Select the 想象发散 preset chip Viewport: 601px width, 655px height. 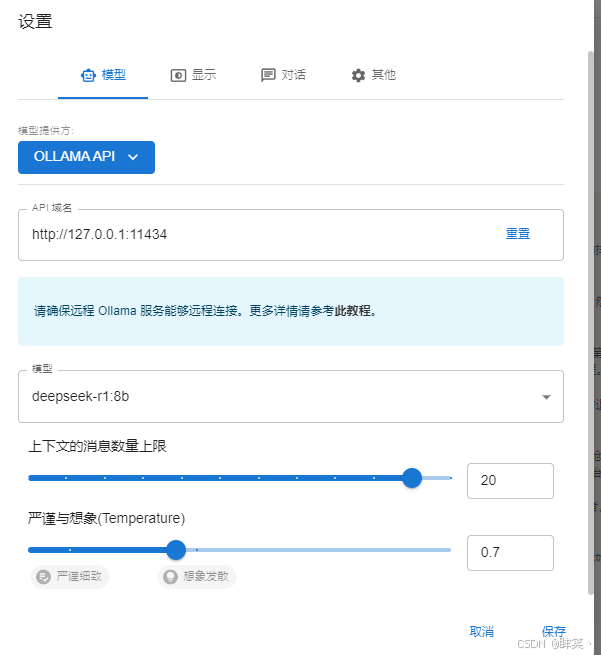point(197,577)
